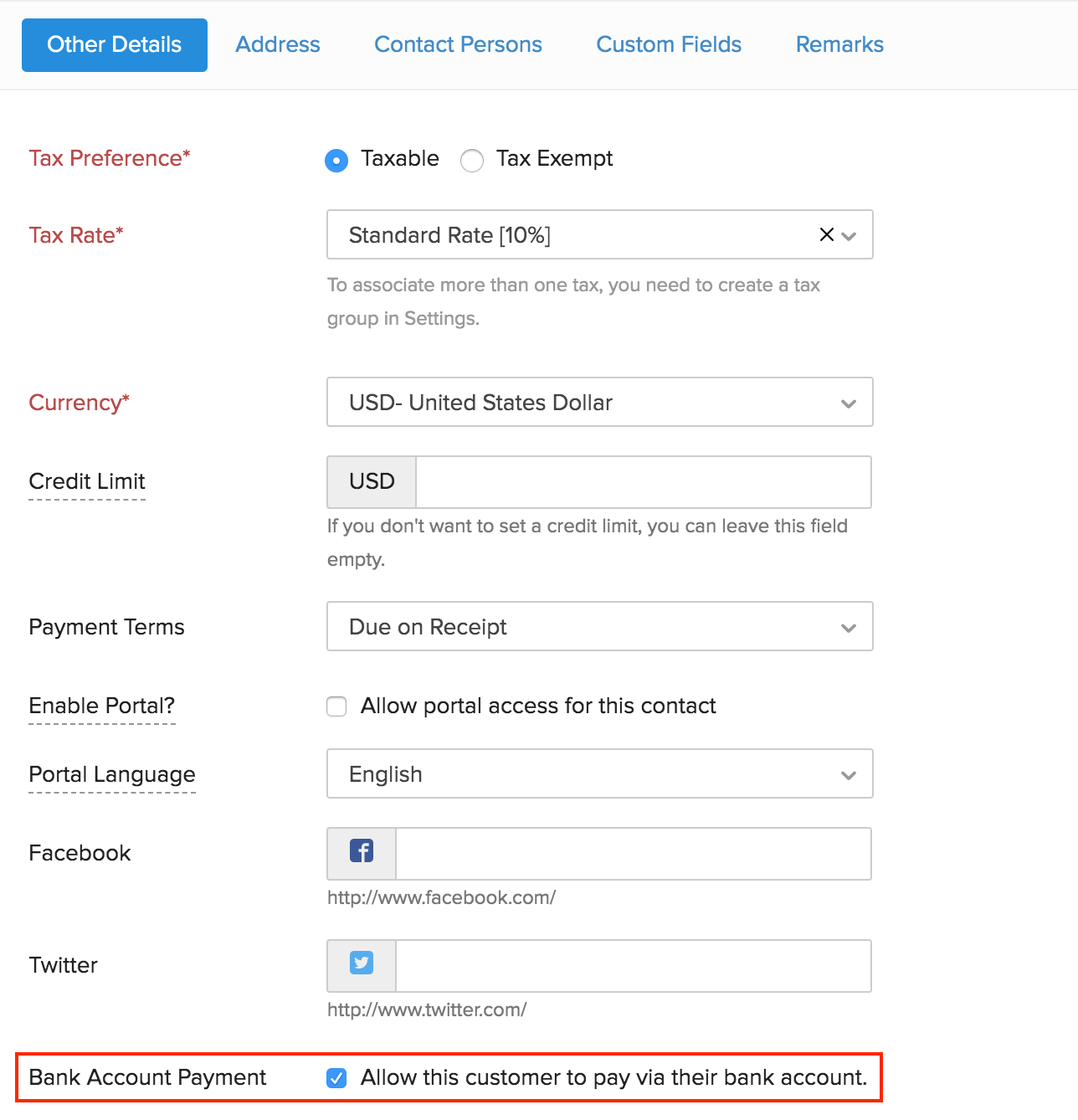
Task: Click the USD prefix box on Credit Limit
Action: pos(371,482)
